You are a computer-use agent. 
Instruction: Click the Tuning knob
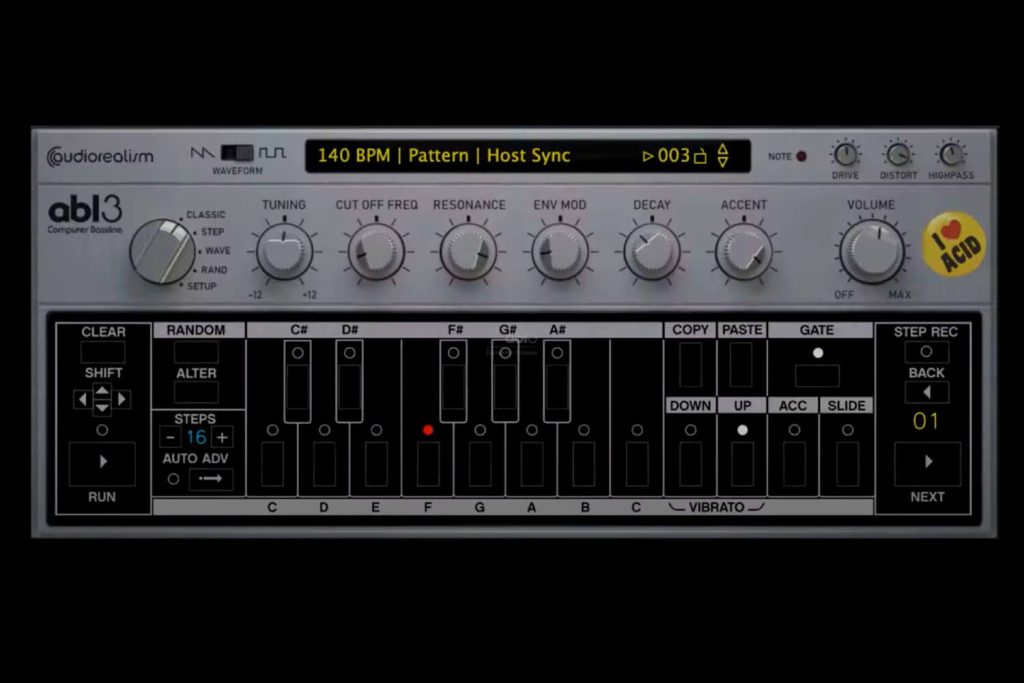[284, 251]
